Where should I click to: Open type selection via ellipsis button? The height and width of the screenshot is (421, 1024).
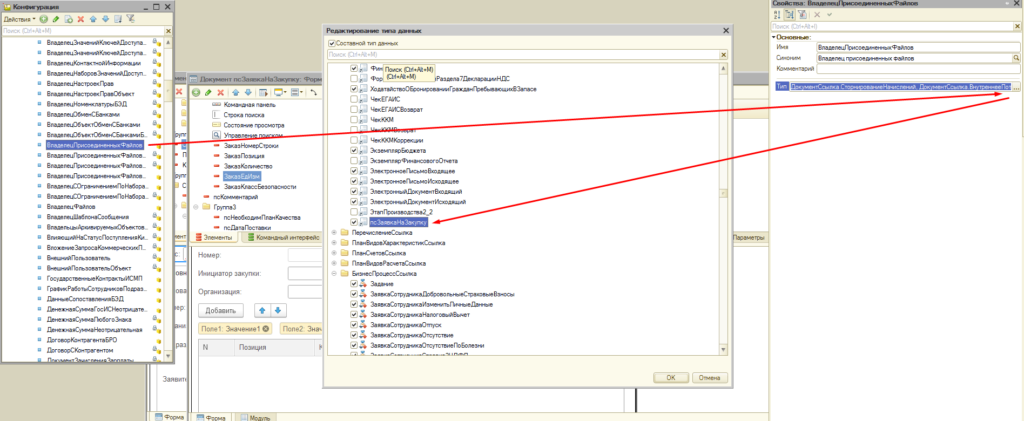tap(1016, 87)
